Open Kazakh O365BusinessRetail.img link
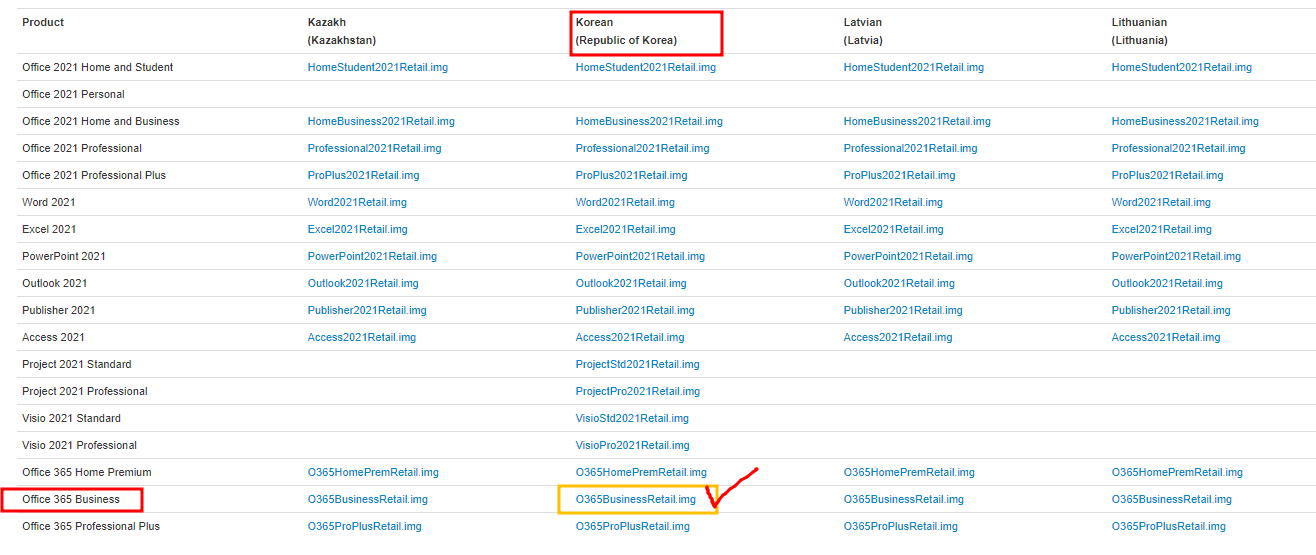 (x=368, y=499)
